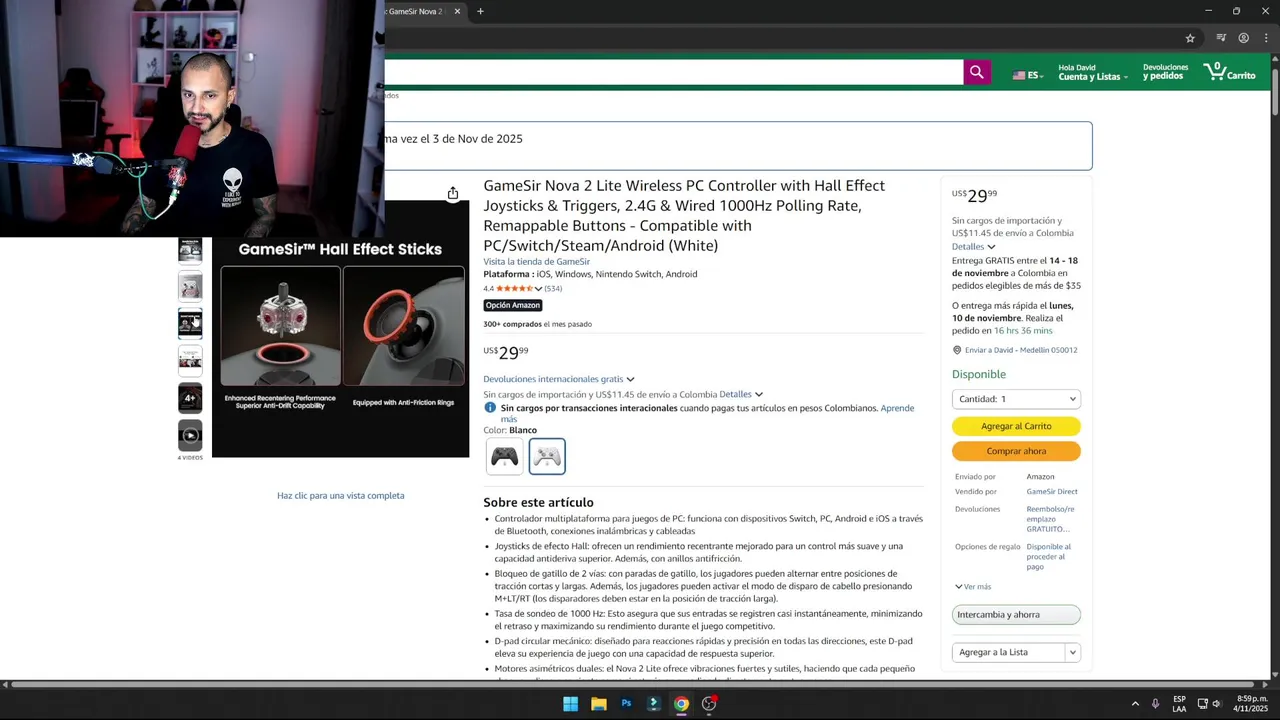Open Devoluciones y pedidos
1280x720 pixels.
pos(1165,72)
